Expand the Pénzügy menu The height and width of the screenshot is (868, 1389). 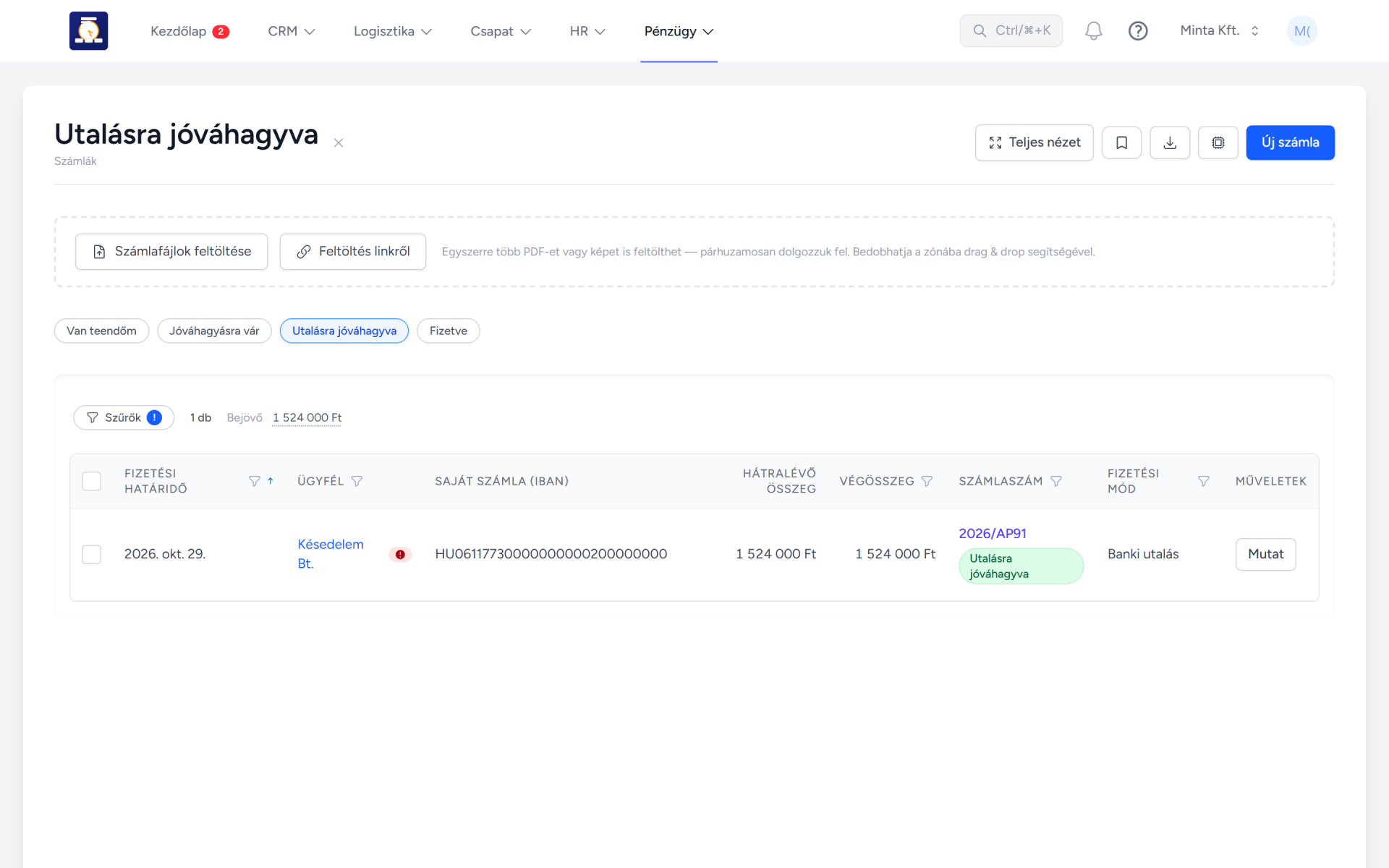679,31
